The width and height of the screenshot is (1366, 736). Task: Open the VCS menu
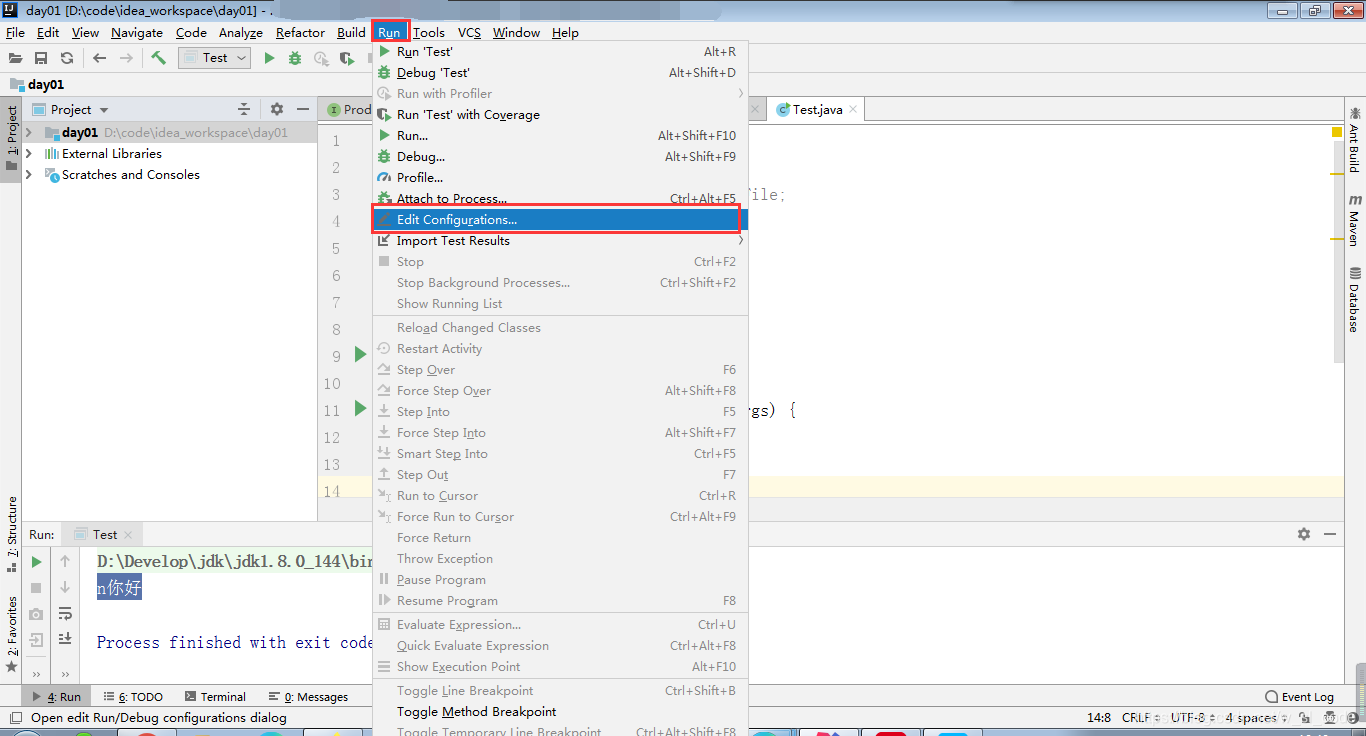[x=470, y=32]
